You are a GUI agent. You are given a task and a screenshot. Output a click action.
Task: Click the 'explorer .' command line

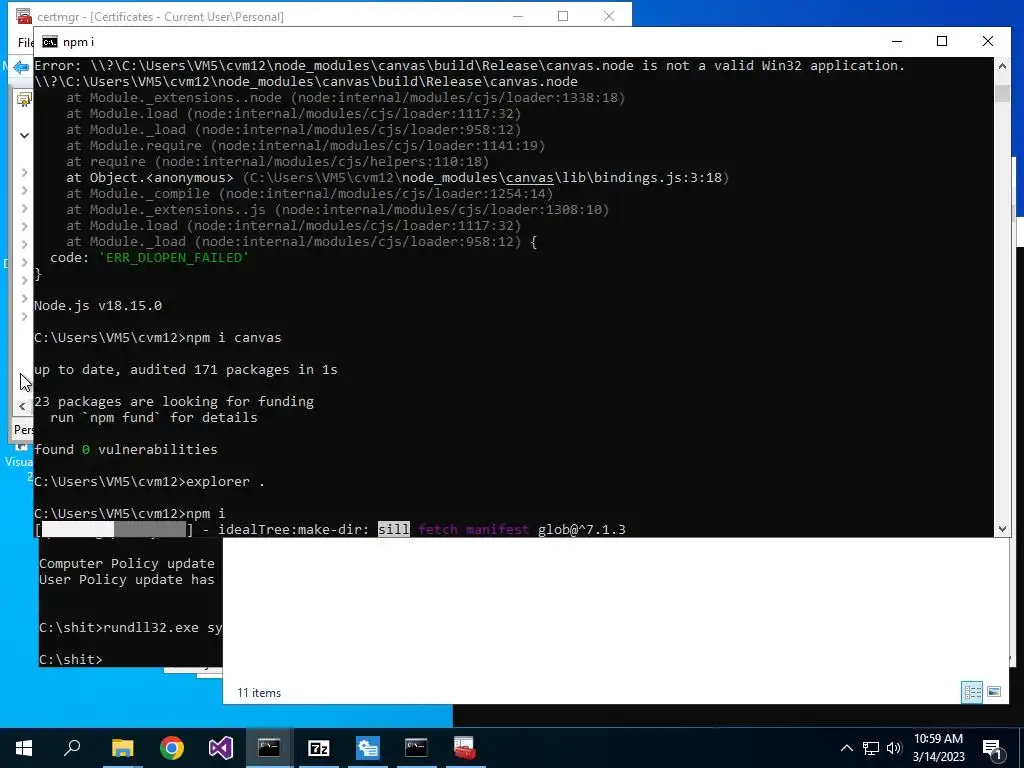point(150,481)
